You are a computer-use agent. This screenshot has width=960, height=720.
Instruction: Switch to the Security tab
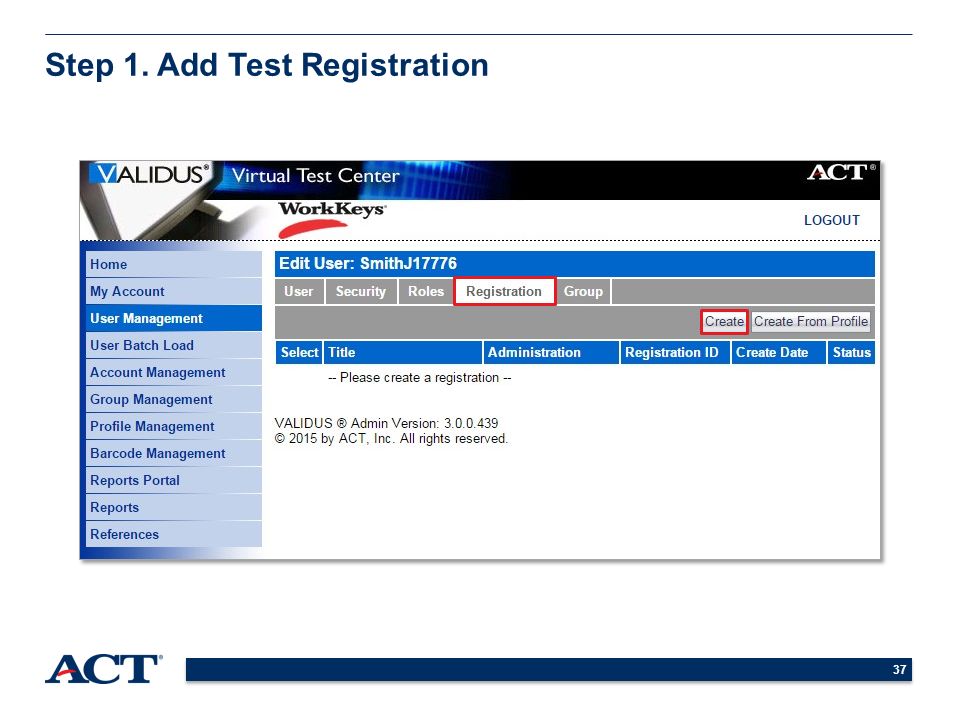click(x=361, y=291)
